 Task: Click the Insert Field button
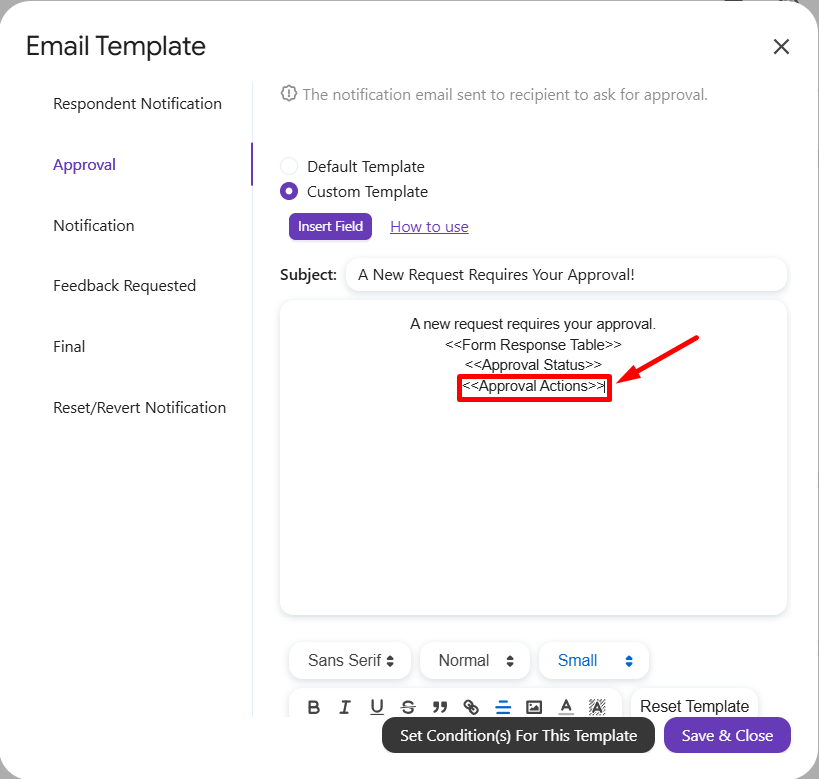330,227
